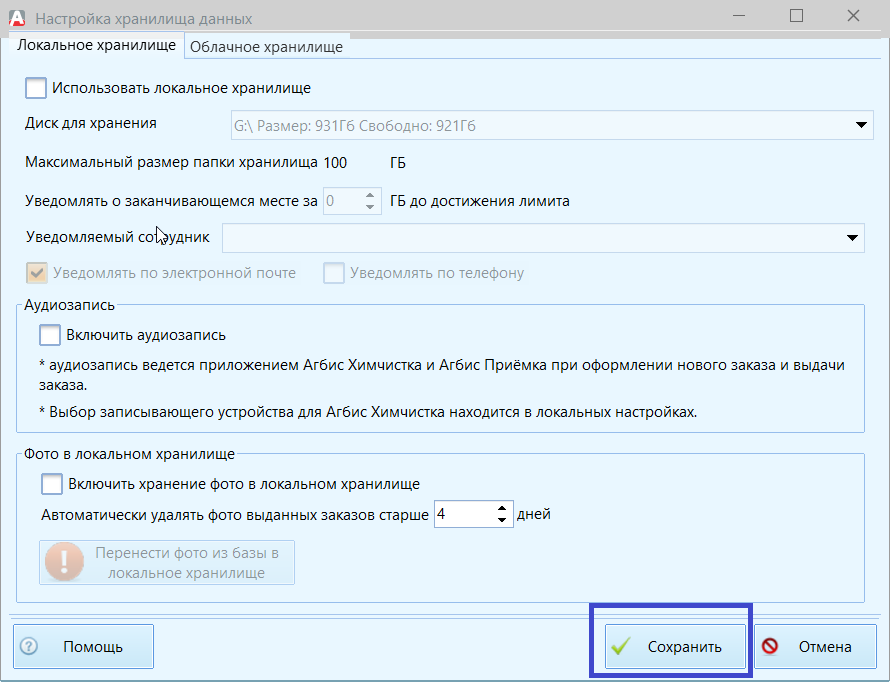Click the maximum folder size value 100
This screenshot has height=682, width=890.
pos(335,163)
